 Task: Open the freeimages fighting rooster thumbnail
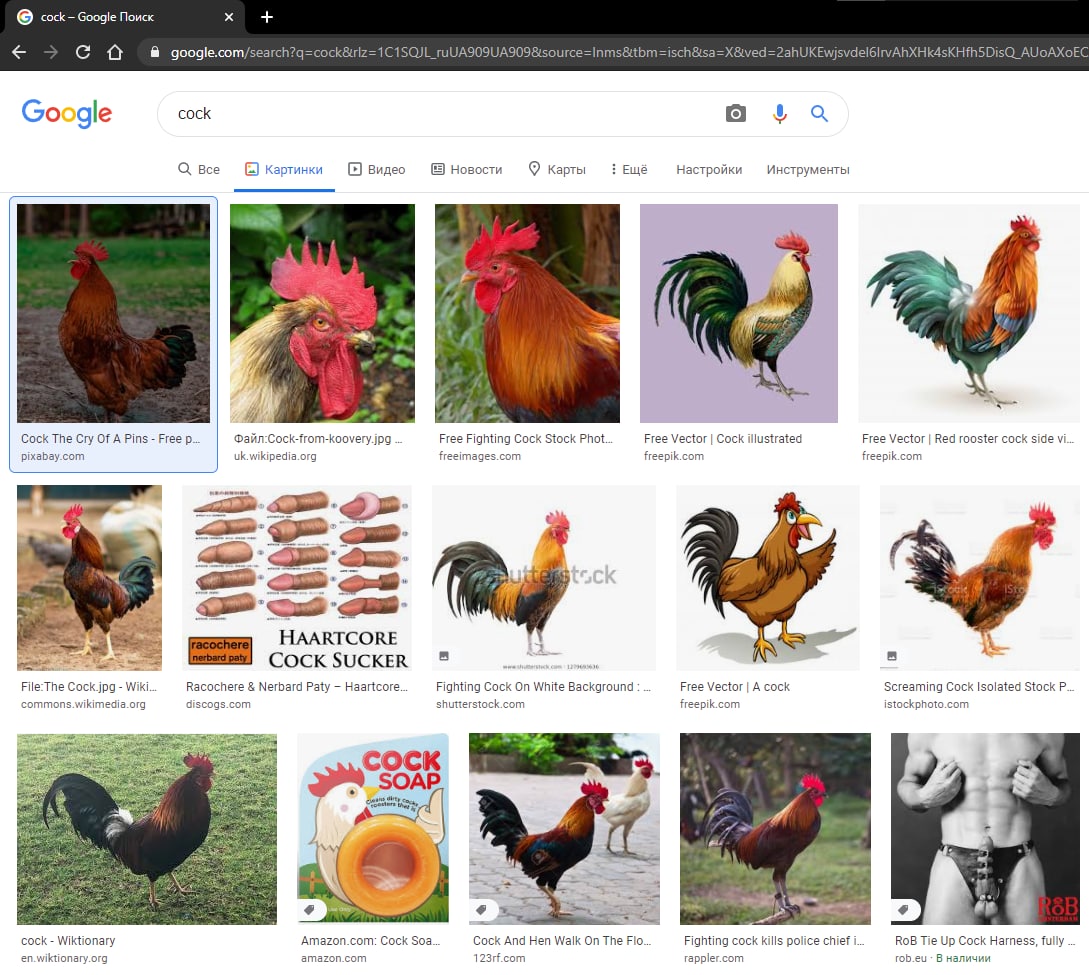tap(527, 313)
